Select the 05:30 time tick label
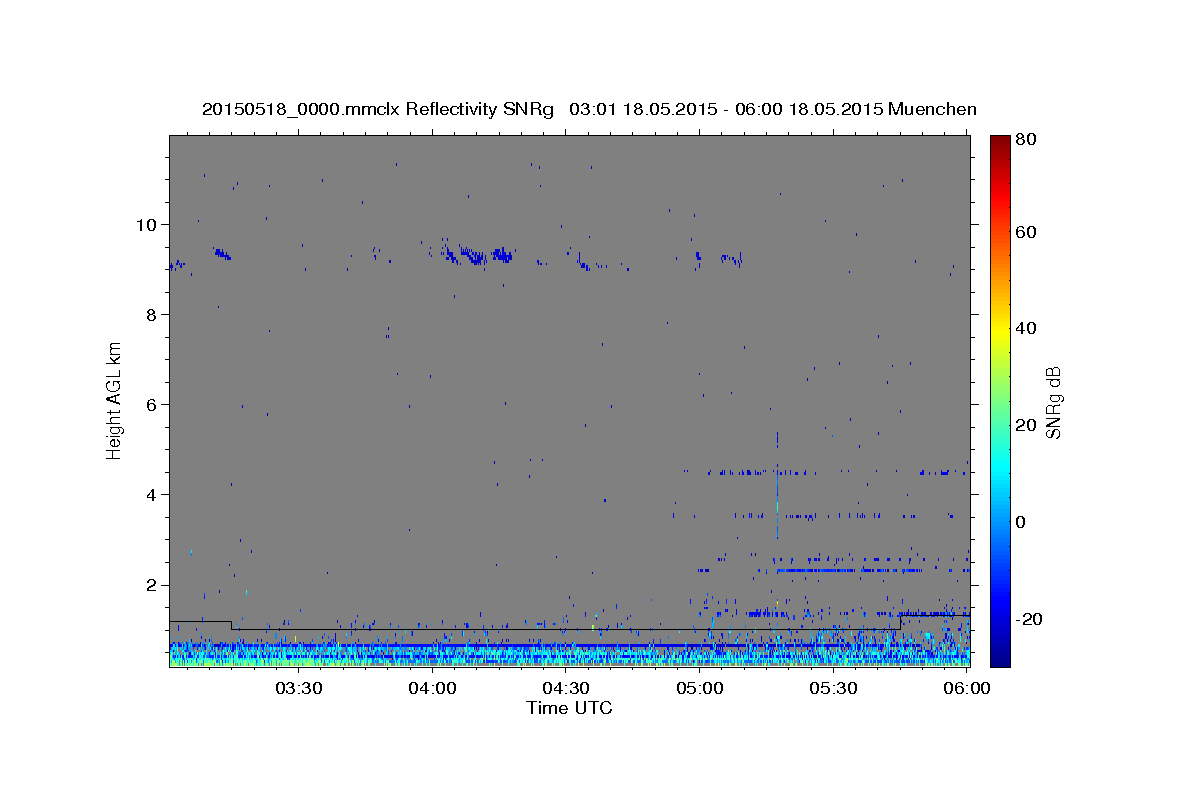The height and width of the screenshot is (800, 1200). (834, 688)
